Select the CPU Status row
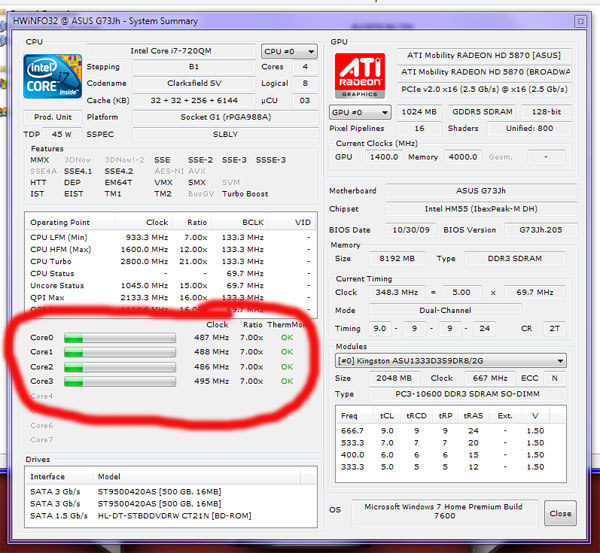The height and width of the screenshot is (553, 600). coord(171,274)
